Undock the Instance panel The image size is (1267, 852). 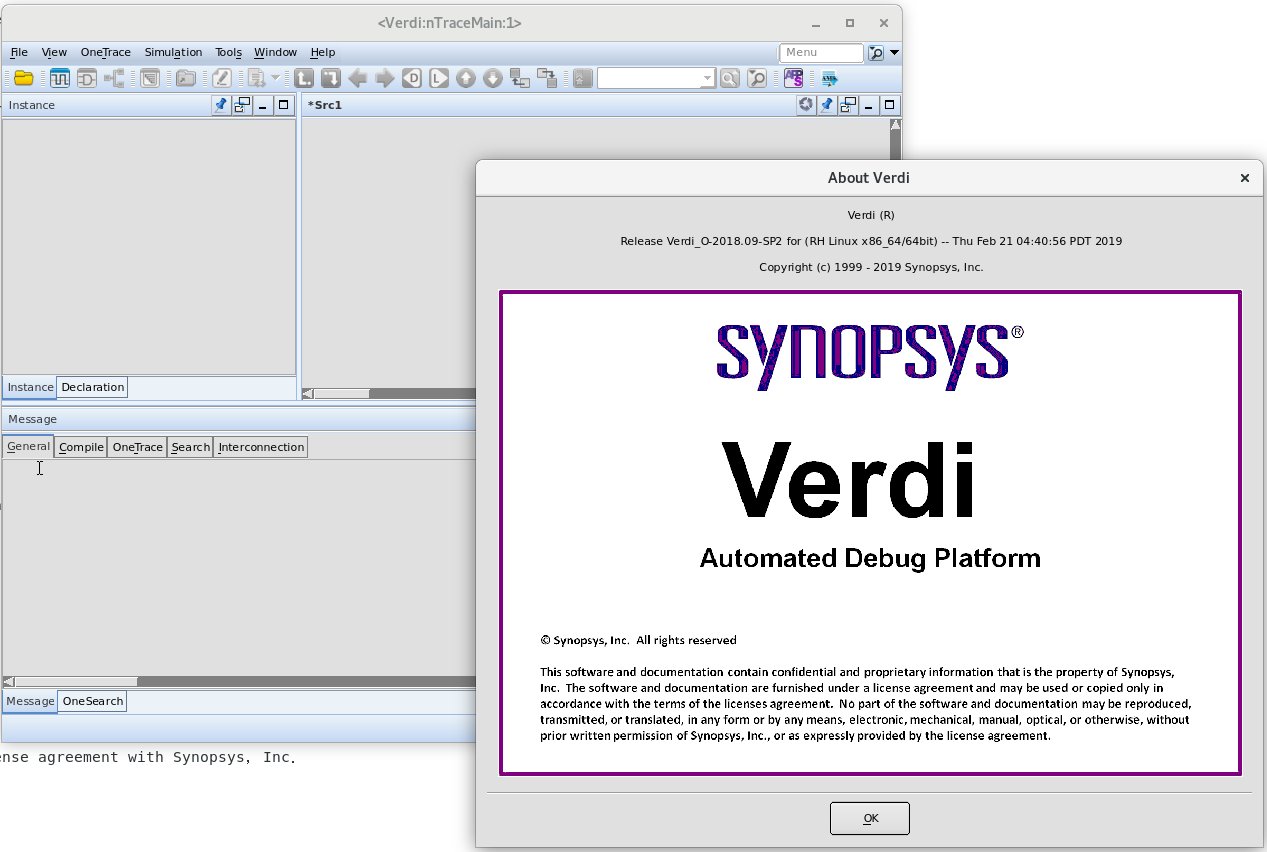click(x=242, y=105)
